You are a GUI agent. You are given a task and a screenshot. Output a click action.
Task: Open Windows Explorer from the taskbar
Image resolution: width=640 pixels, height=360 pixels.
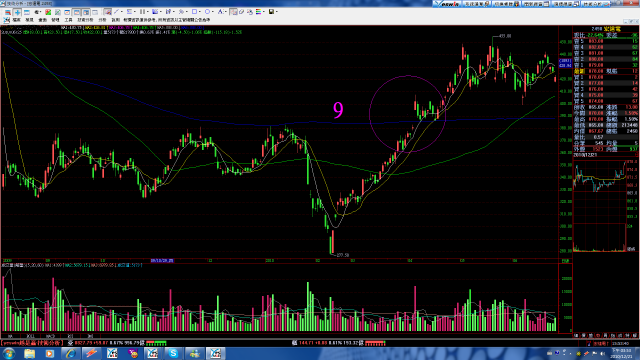point(29,353)
